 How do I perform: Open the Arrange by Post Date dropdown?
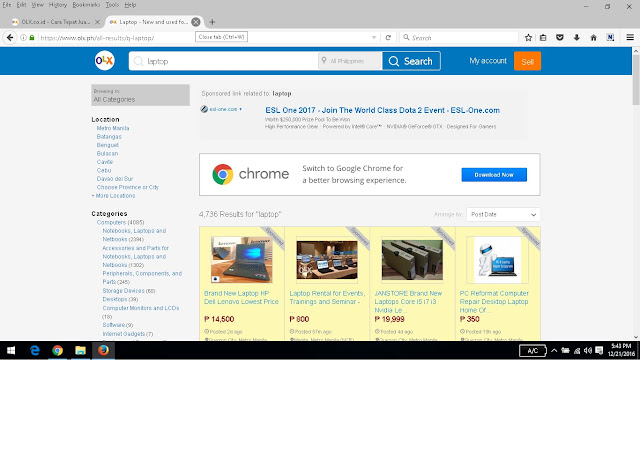(503, 215)
